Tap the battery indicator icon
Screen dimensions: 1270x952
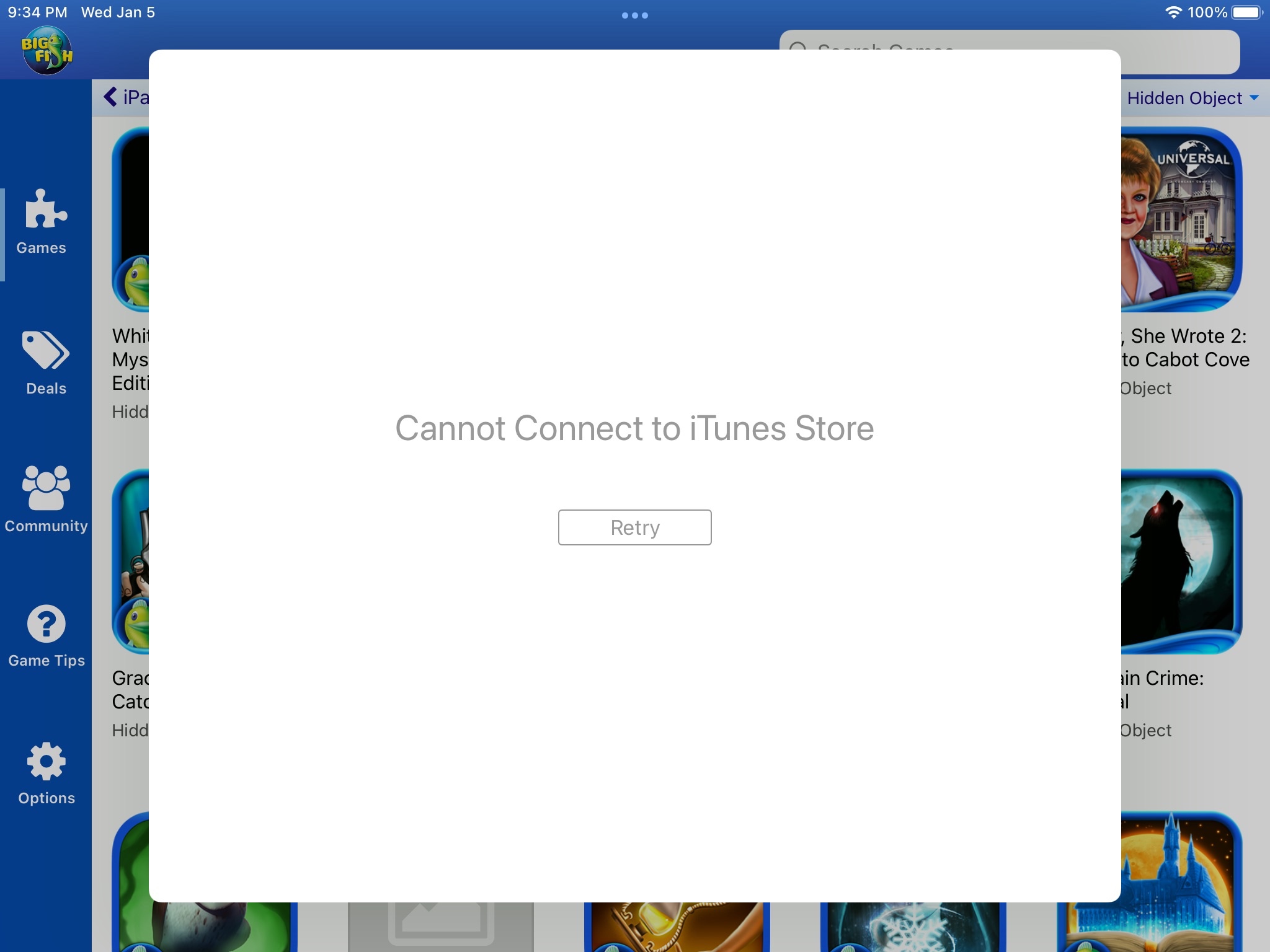(x=1246, y=12)
